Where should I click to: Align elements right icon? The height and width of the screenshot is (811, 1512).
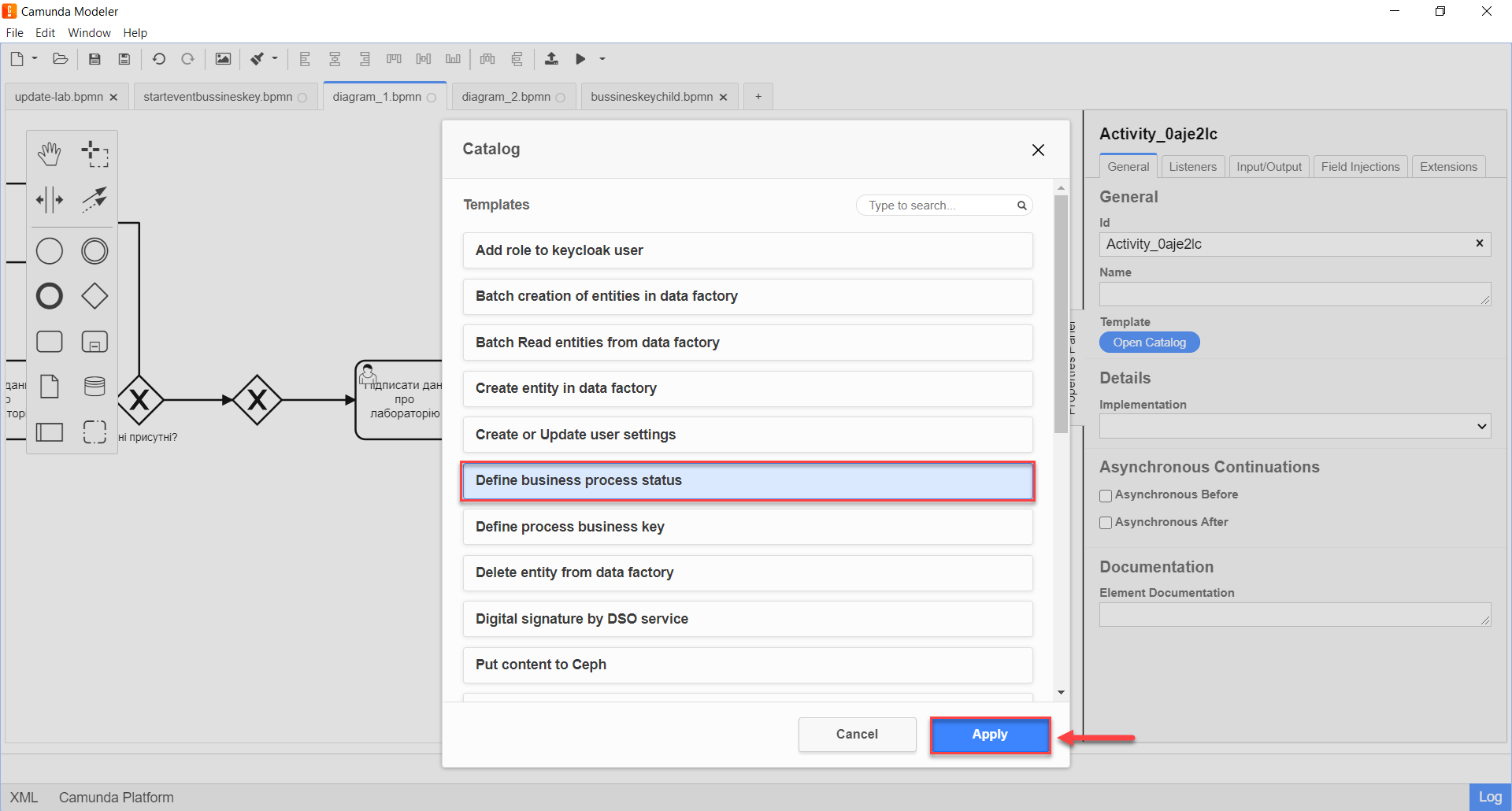(365, 59)
